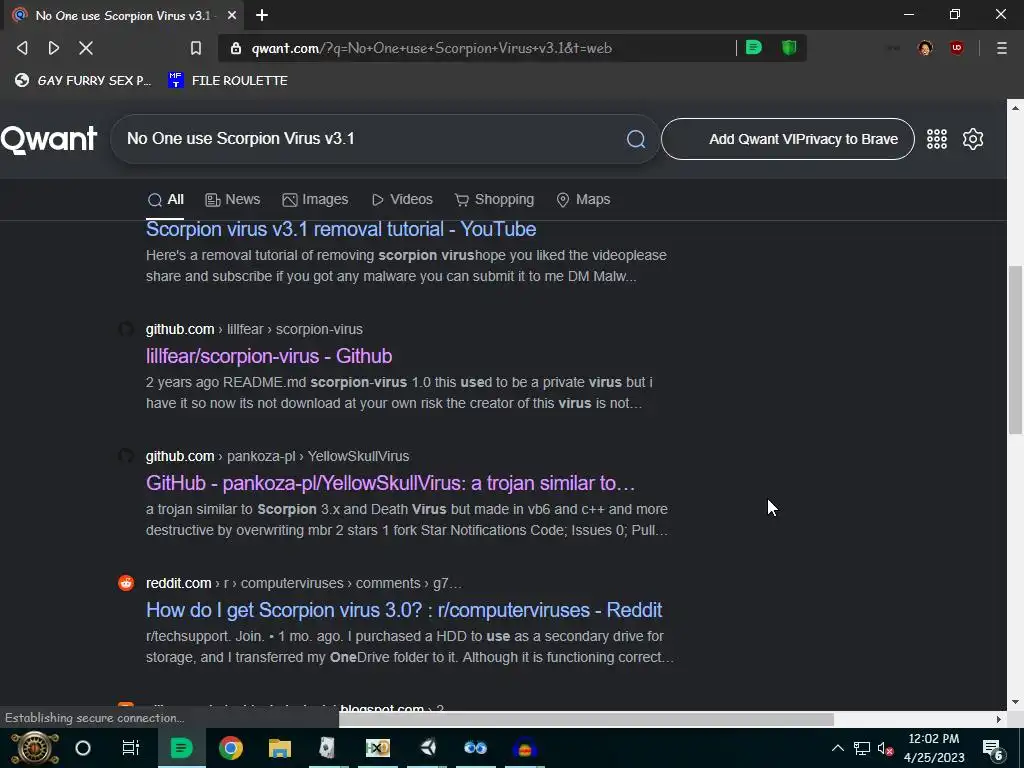The width and height of the screenshot is (1024, 768).
Task: Open the eyes icon app on taskbar
Action: (475, 748)
